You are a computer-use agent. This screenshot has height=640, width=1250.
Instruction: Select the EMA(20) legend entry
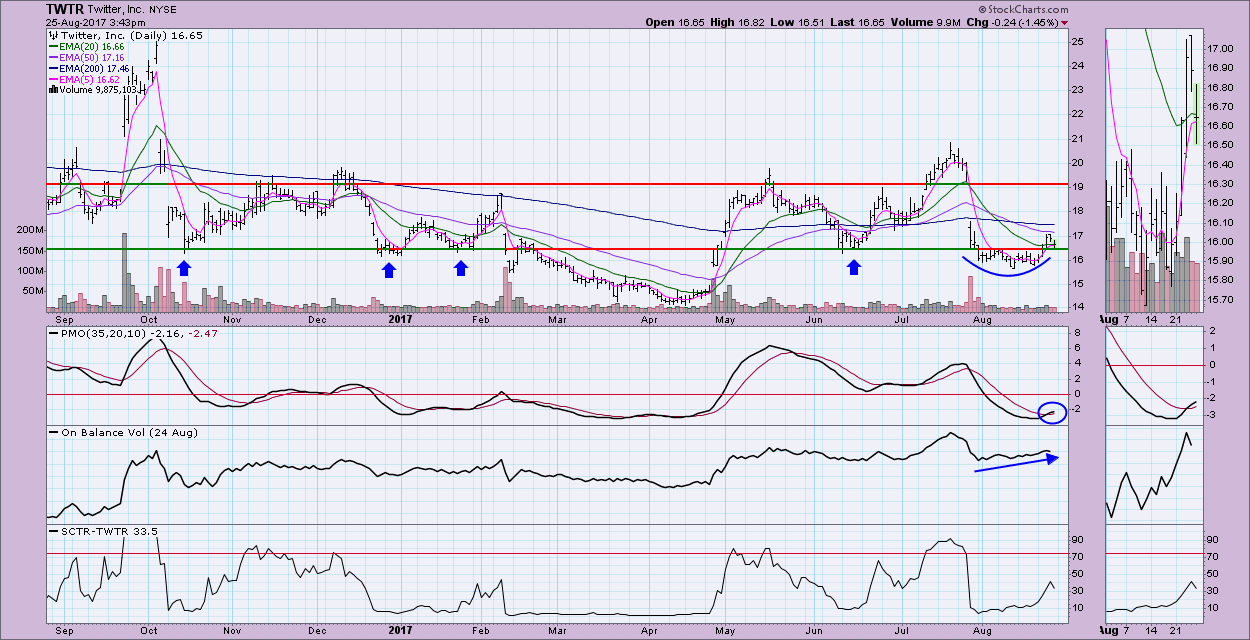point(85,46)
